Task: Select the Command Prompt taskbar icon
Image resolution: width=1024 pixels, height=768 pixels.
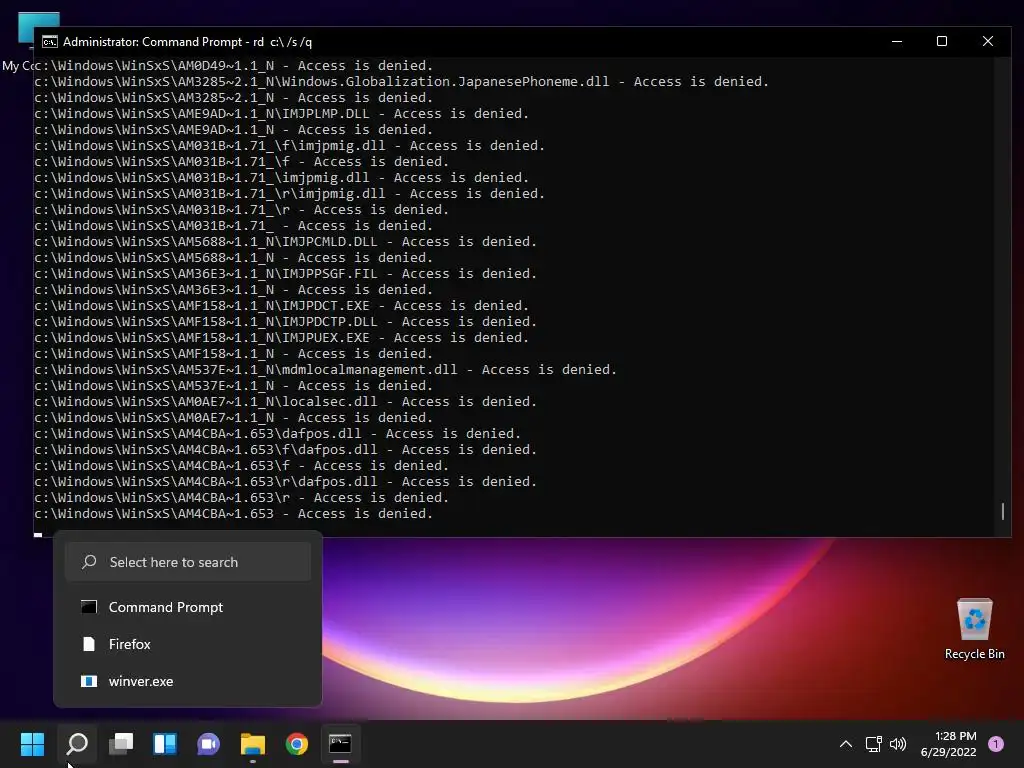Action: point(340,744)
